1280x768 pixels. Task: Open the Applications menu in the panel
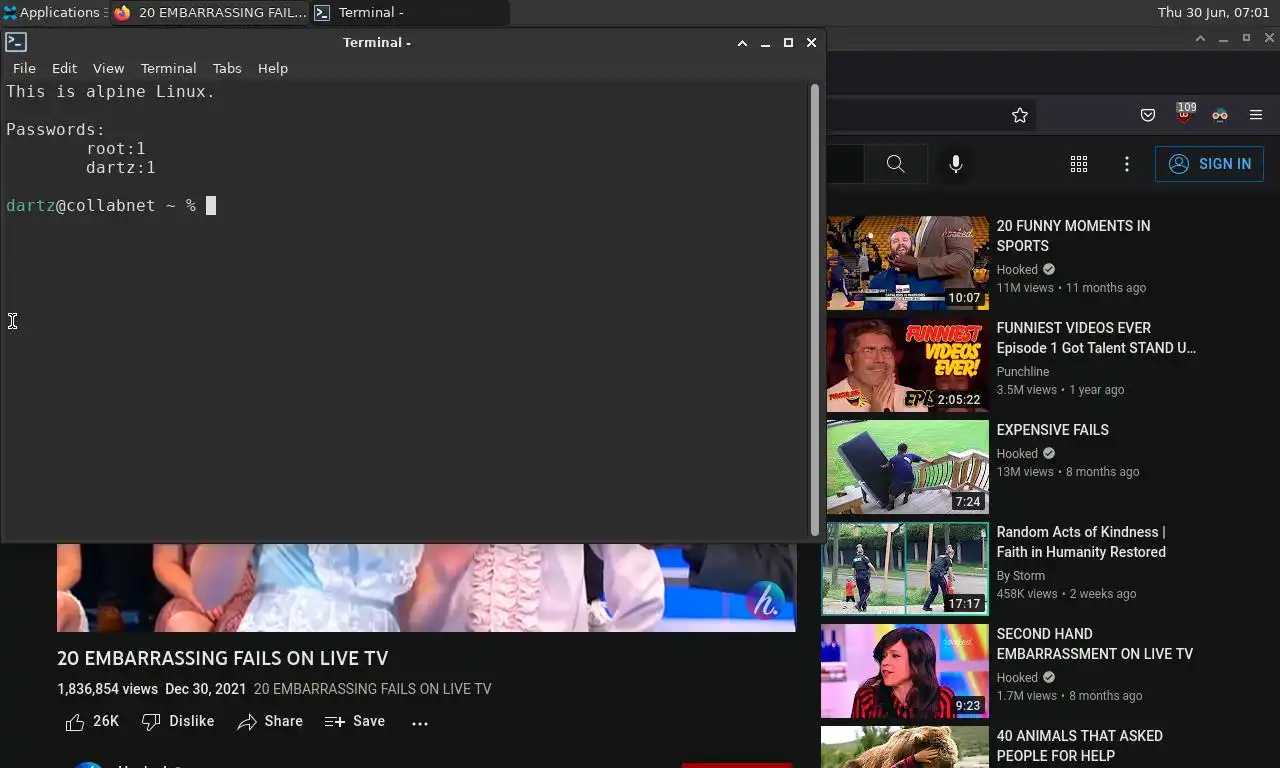pyautogui.click(x=54, y=13)
